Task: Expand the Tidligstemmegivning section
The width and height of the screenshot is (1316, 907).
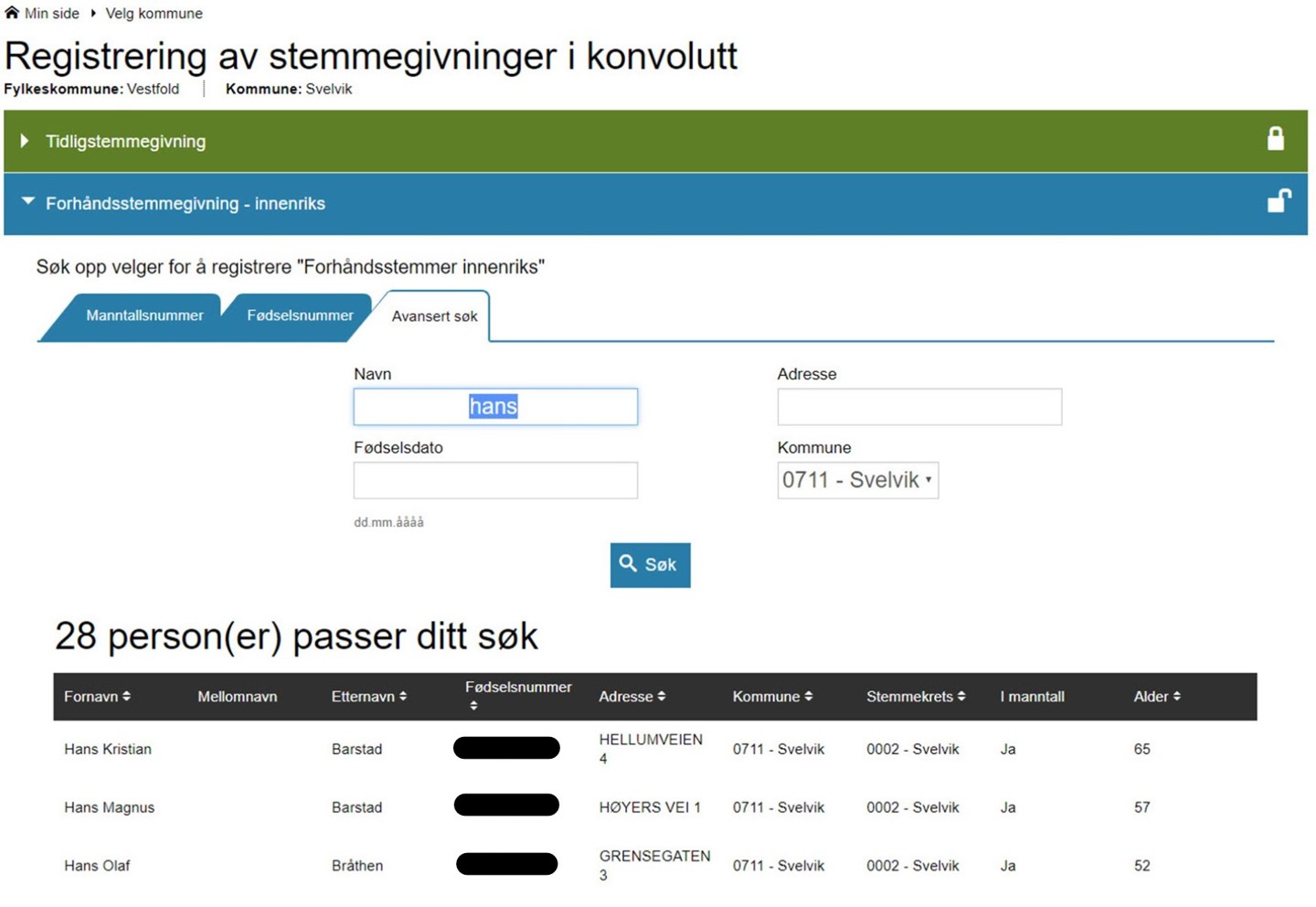Action: coord(125,142)
